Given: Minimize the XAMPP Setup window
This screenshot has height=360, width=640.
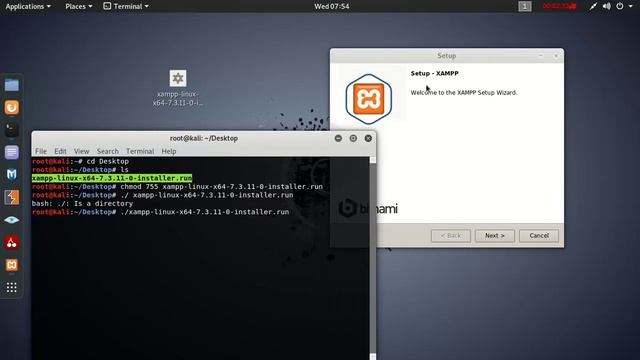Looking at the screenshot, I should click(x=541, y=56).
